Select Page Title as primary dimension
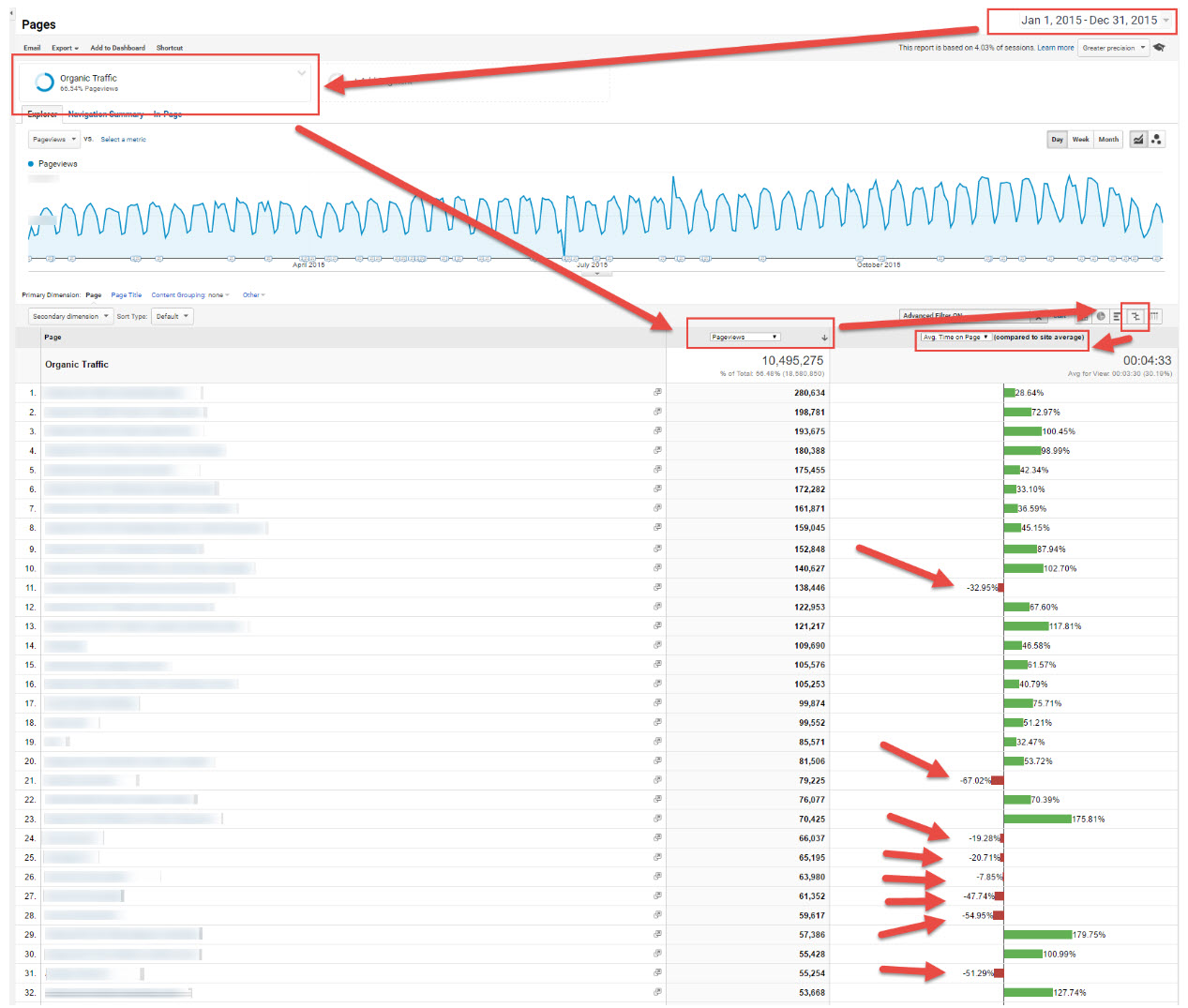The image size is (1188, 1008). [126, 295]
